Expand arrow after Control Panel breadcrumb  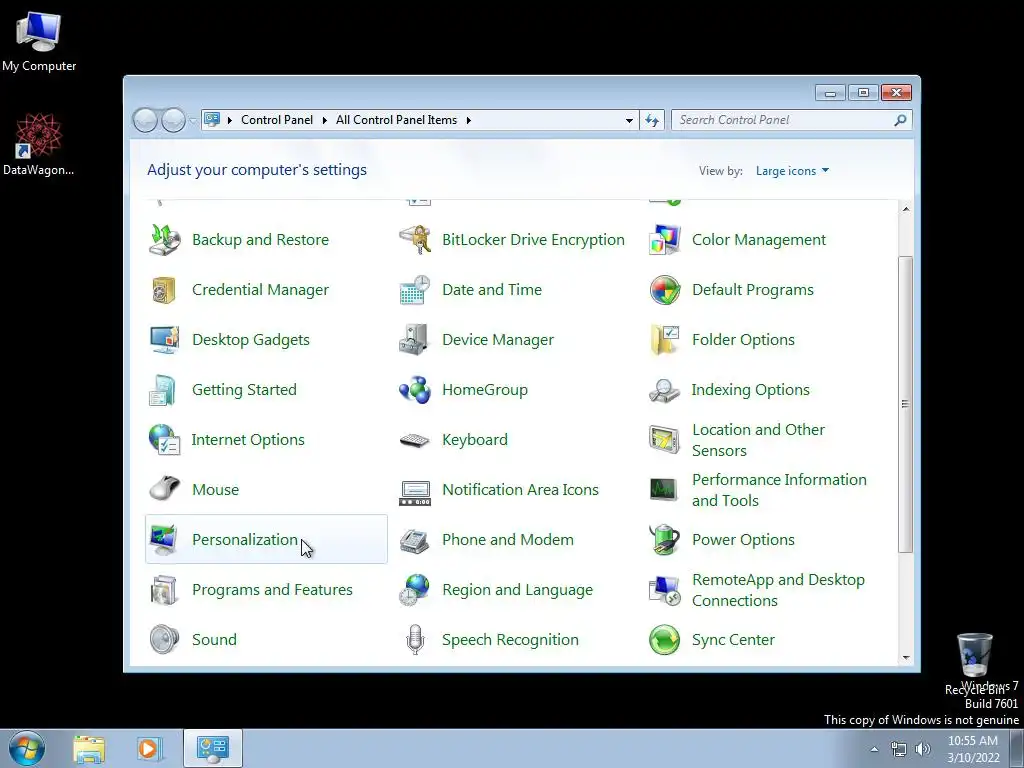coord(325,120)
